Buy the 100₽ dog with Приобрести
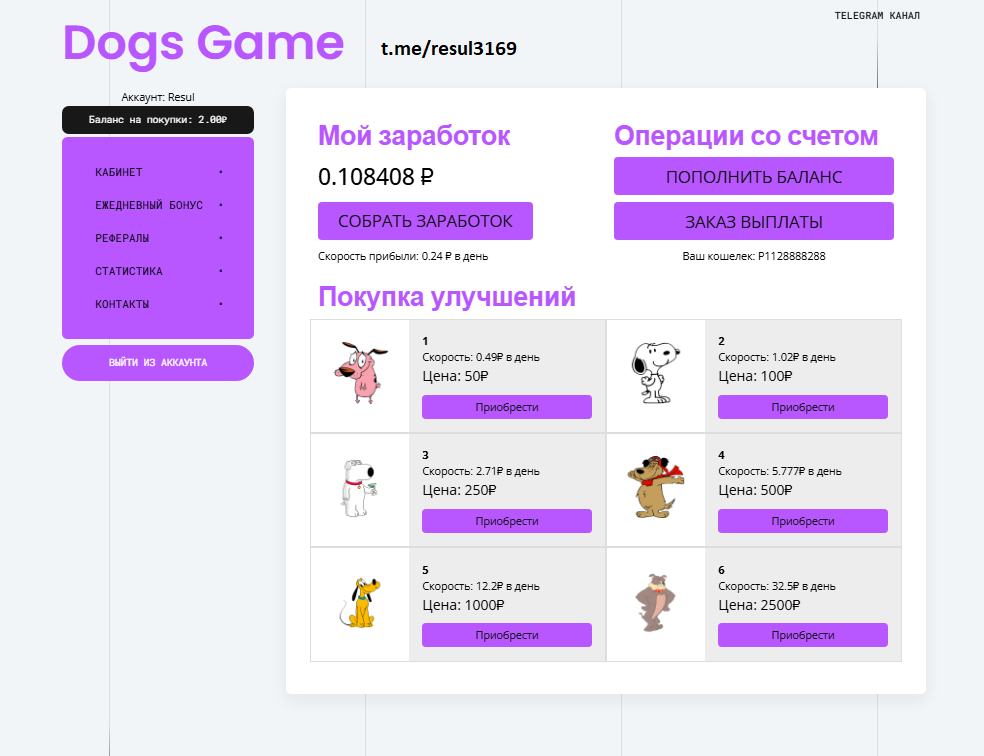 [x=803, y=407]
